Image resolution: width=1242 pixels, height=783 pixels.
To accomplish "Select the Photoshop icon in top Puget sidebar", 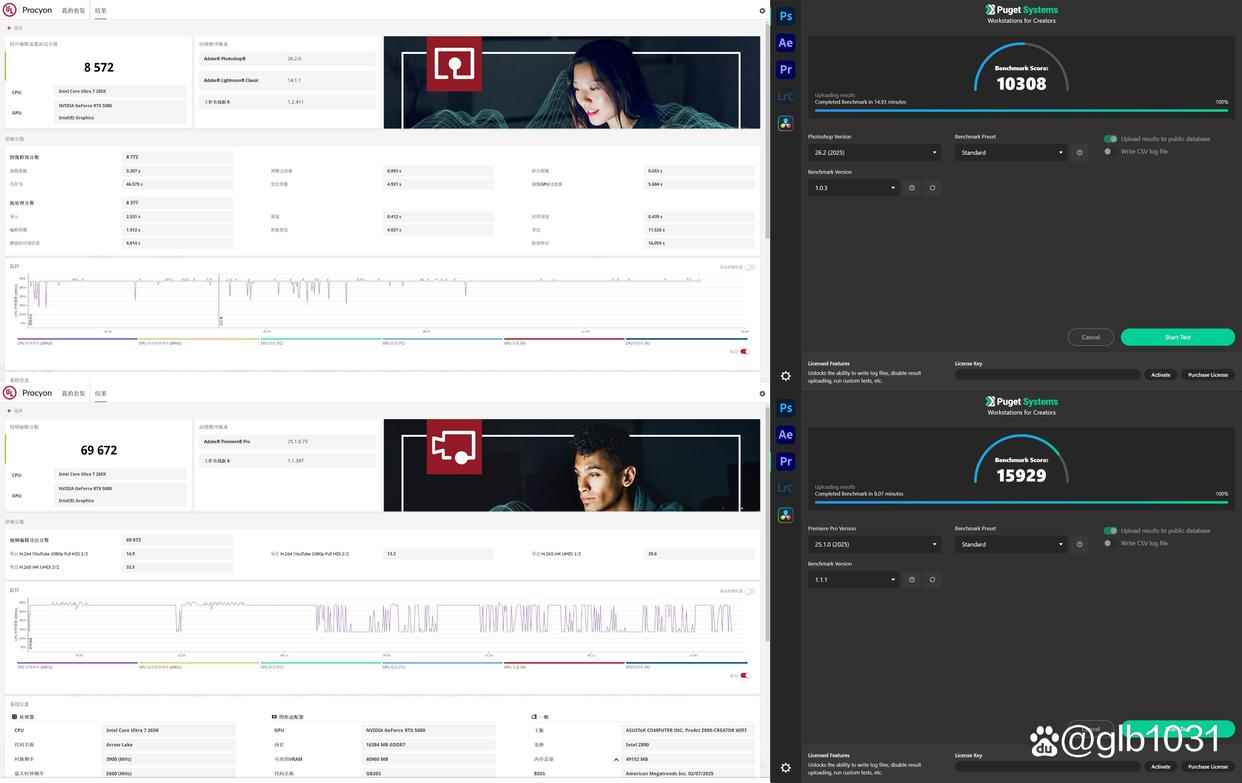I will click(785, 16).
